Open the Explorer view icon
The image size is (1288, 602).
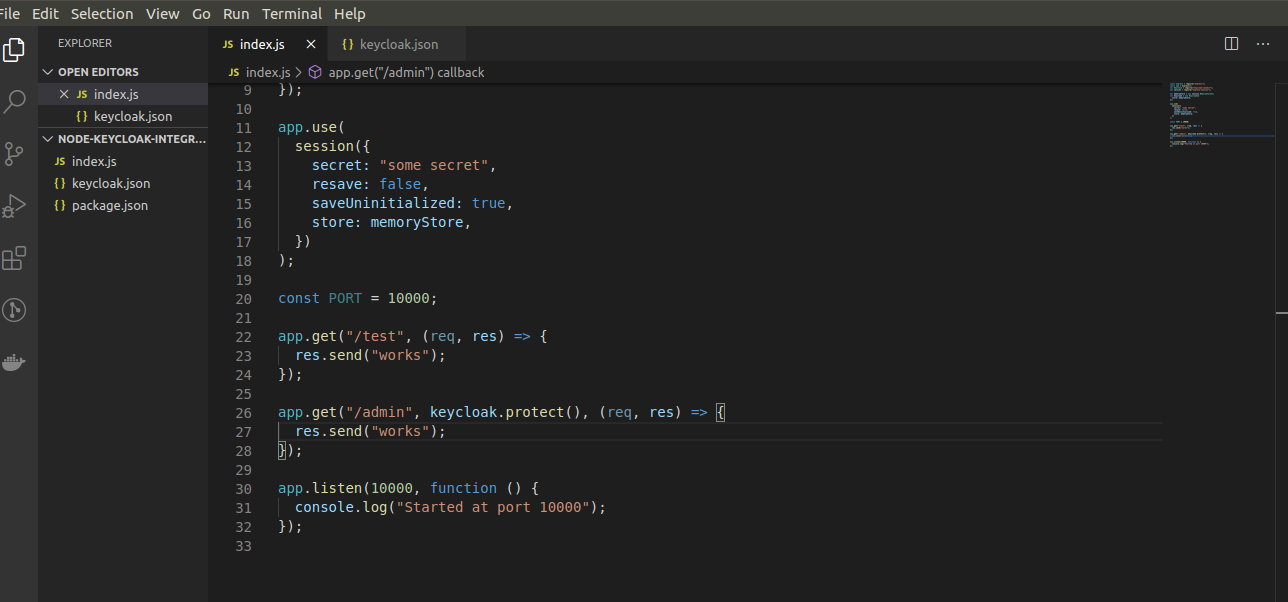[14, 49]
